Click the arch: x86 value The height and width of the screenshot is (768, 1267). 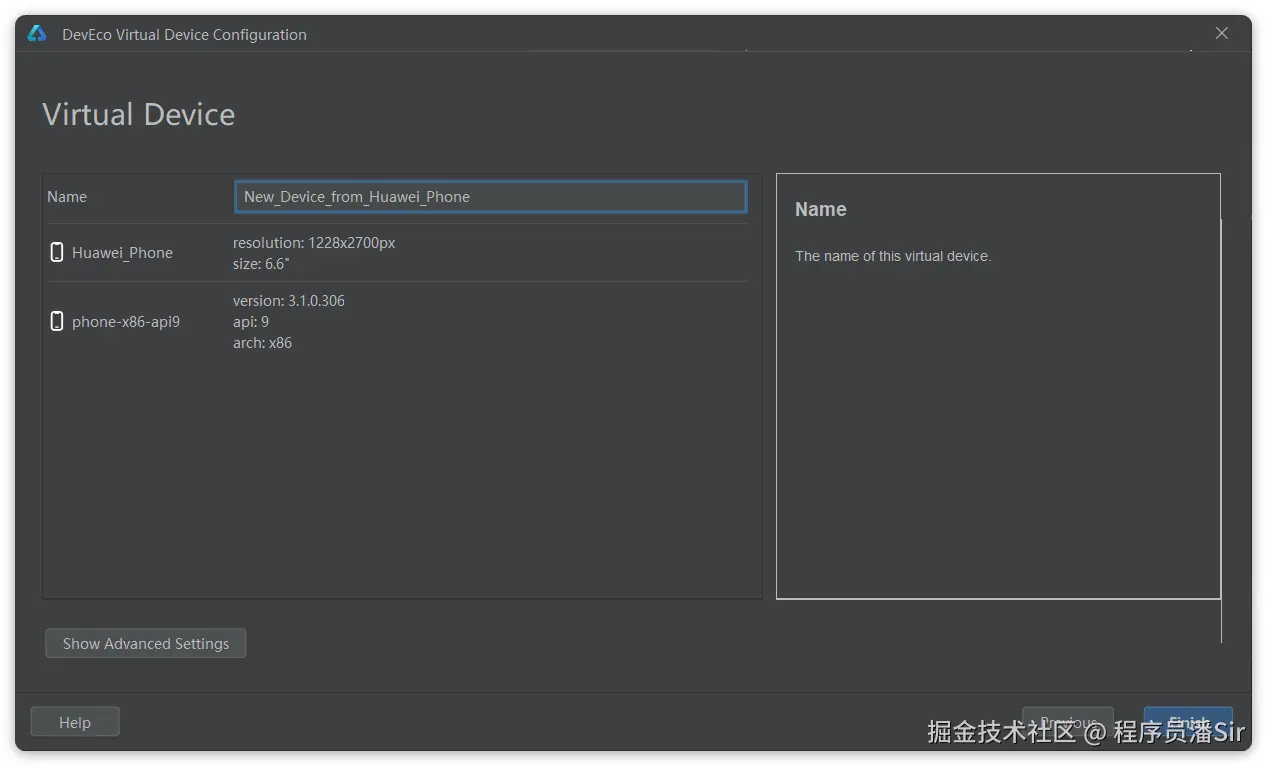(x=263, y=343)
